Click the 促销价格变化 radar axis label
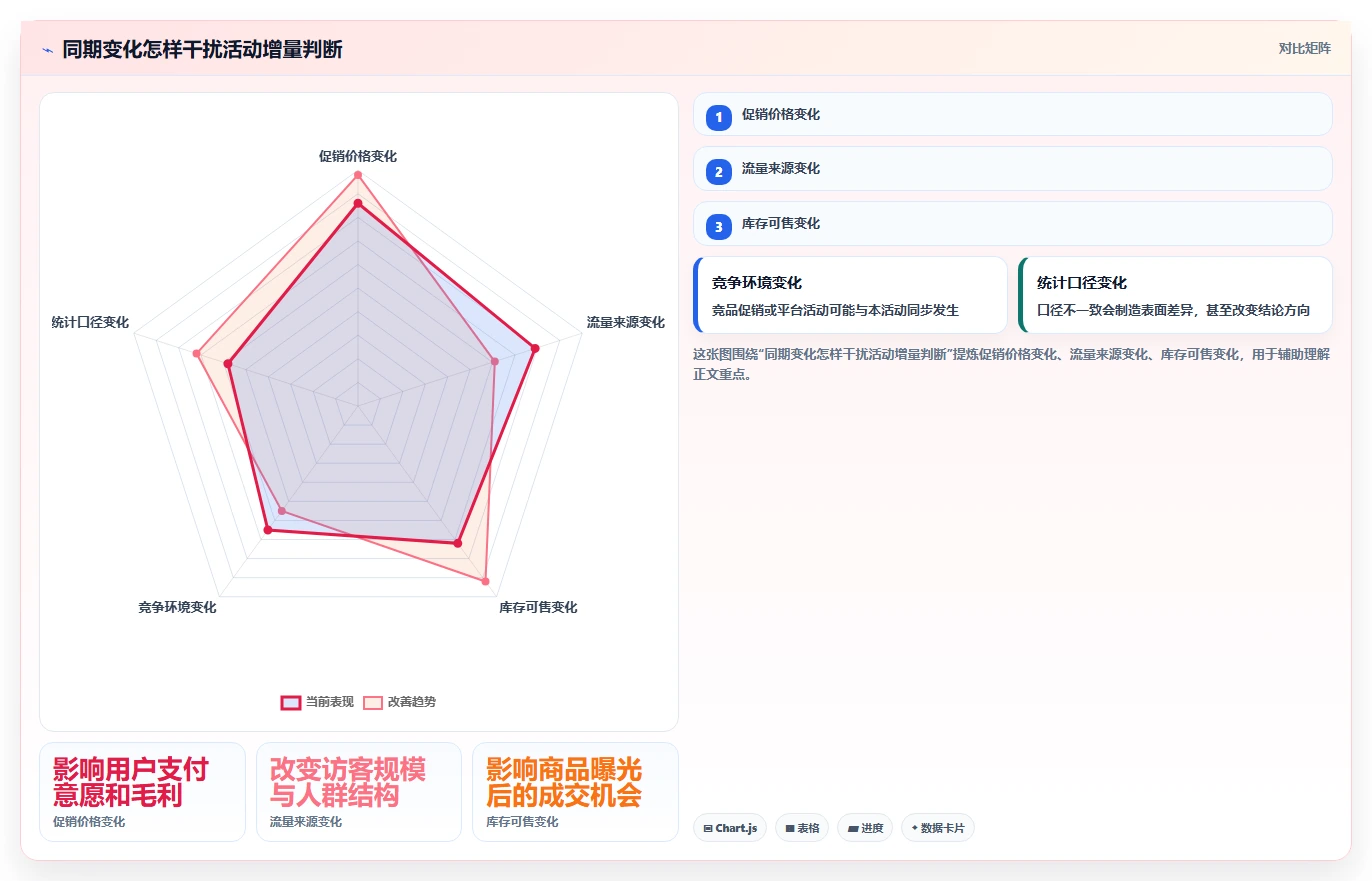This screenshot has width=1372, height=881. (x=358, y=156)
